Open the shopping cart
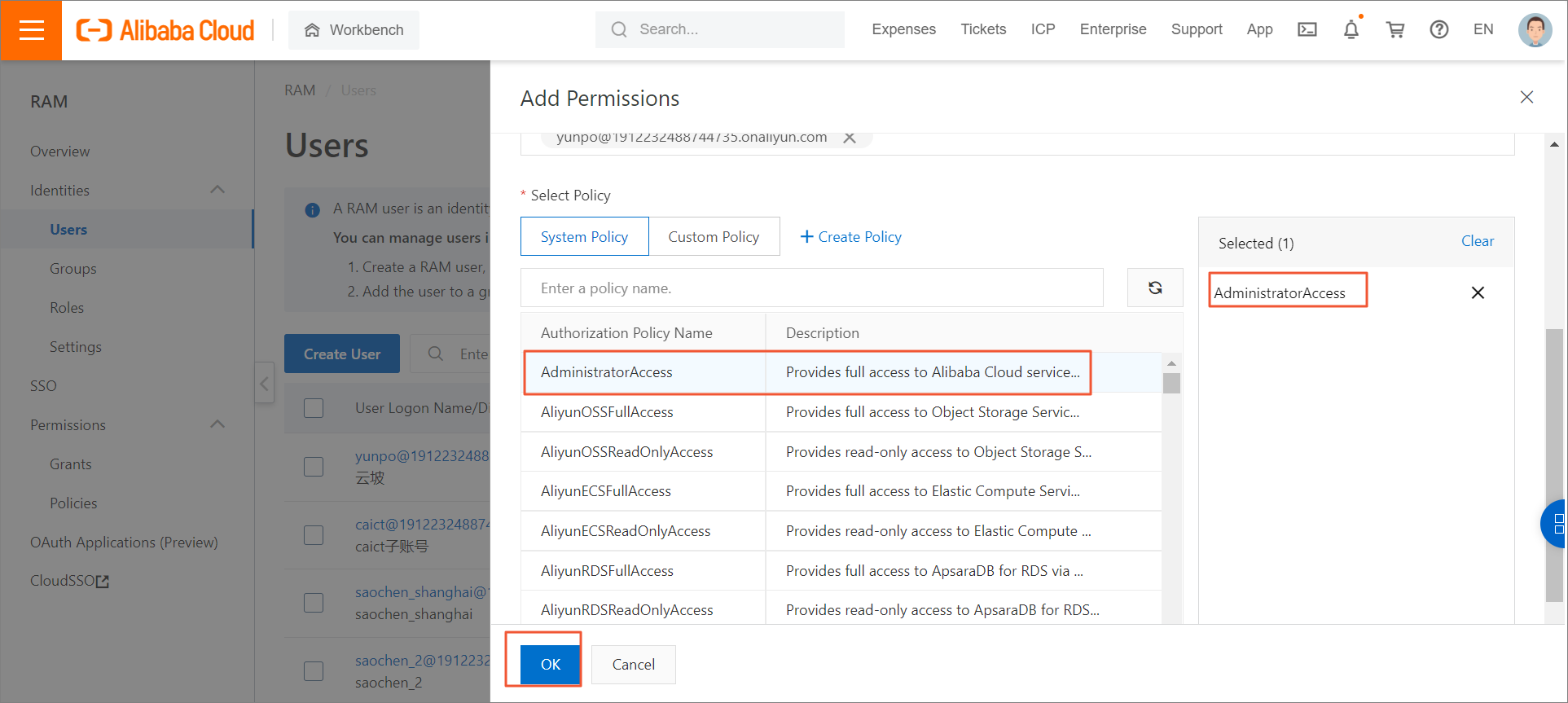1568x703 pixels. [x=1395, y=29]
